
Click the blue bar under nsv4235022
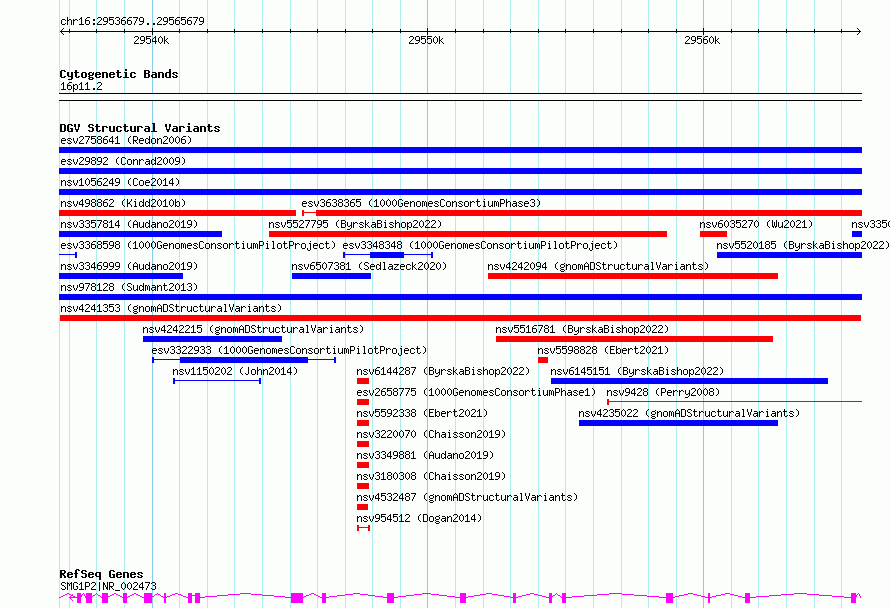coord(678,423)
